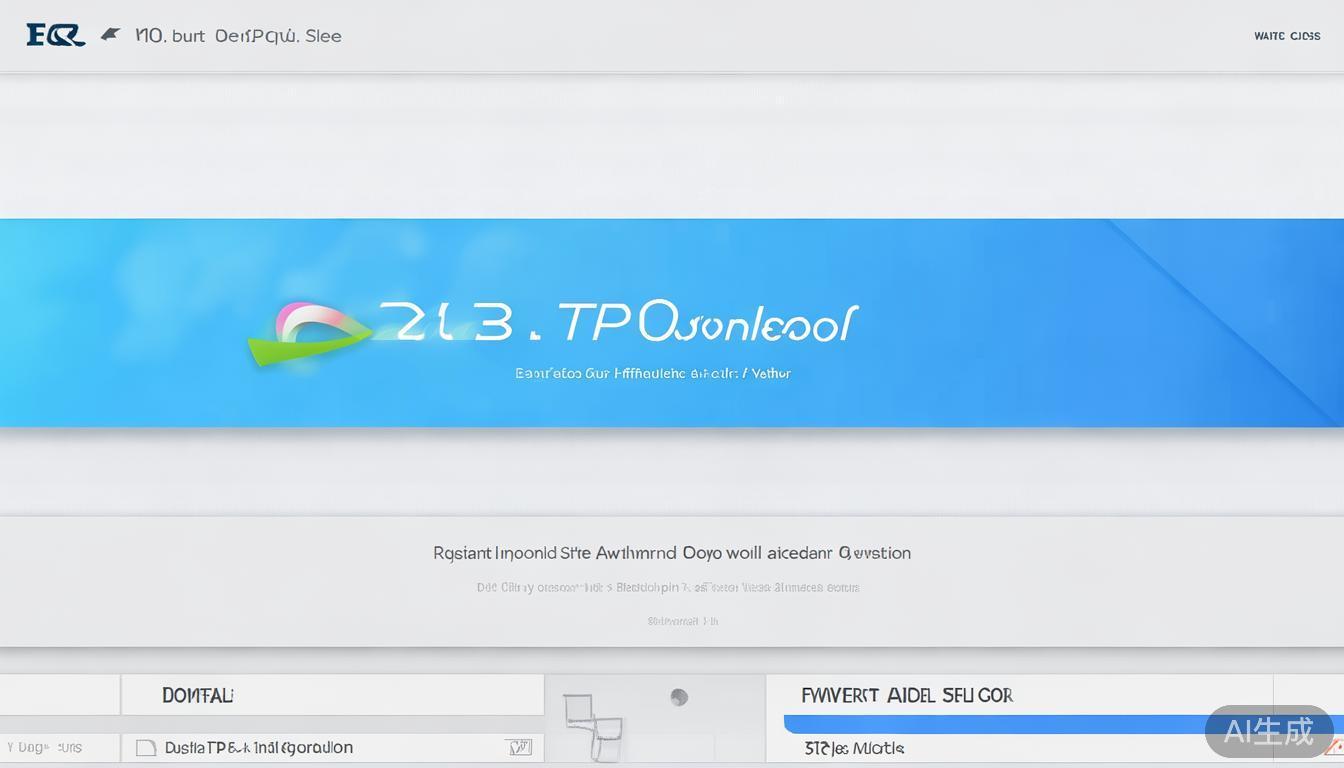Click the linked squares outline icon
The image size is (1344, 768).
coord(591,727)
